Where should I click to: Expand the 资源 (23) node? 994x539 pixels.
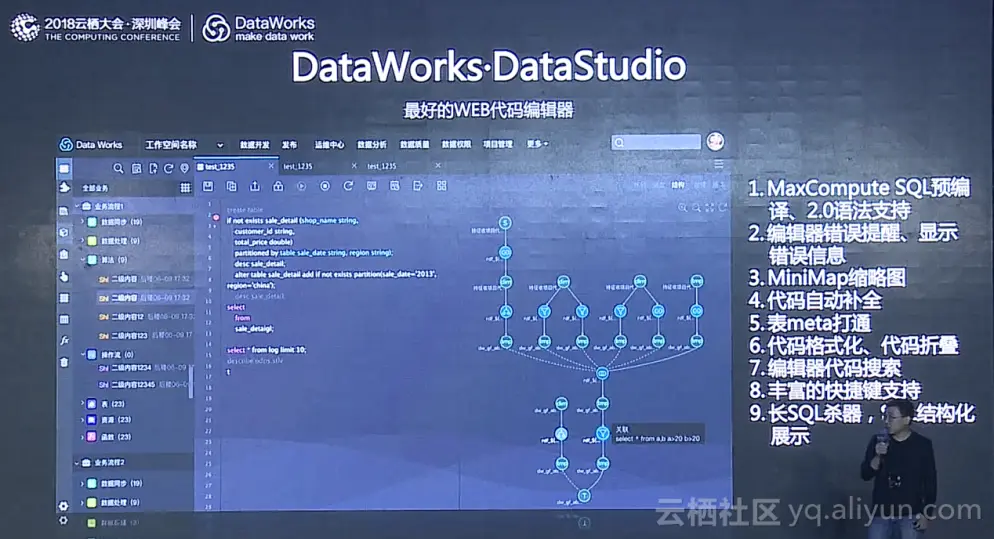82,419
